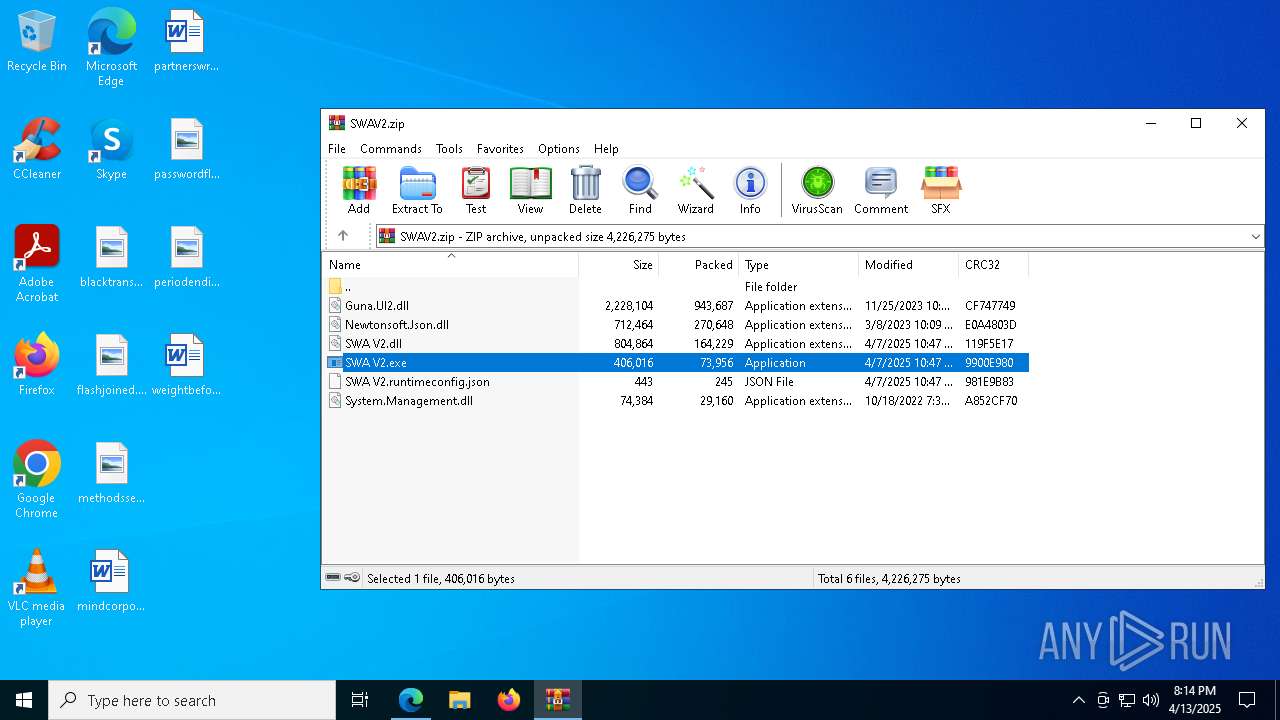Click the Windows Start button
1280x720 pixels.
click(24, 700)
